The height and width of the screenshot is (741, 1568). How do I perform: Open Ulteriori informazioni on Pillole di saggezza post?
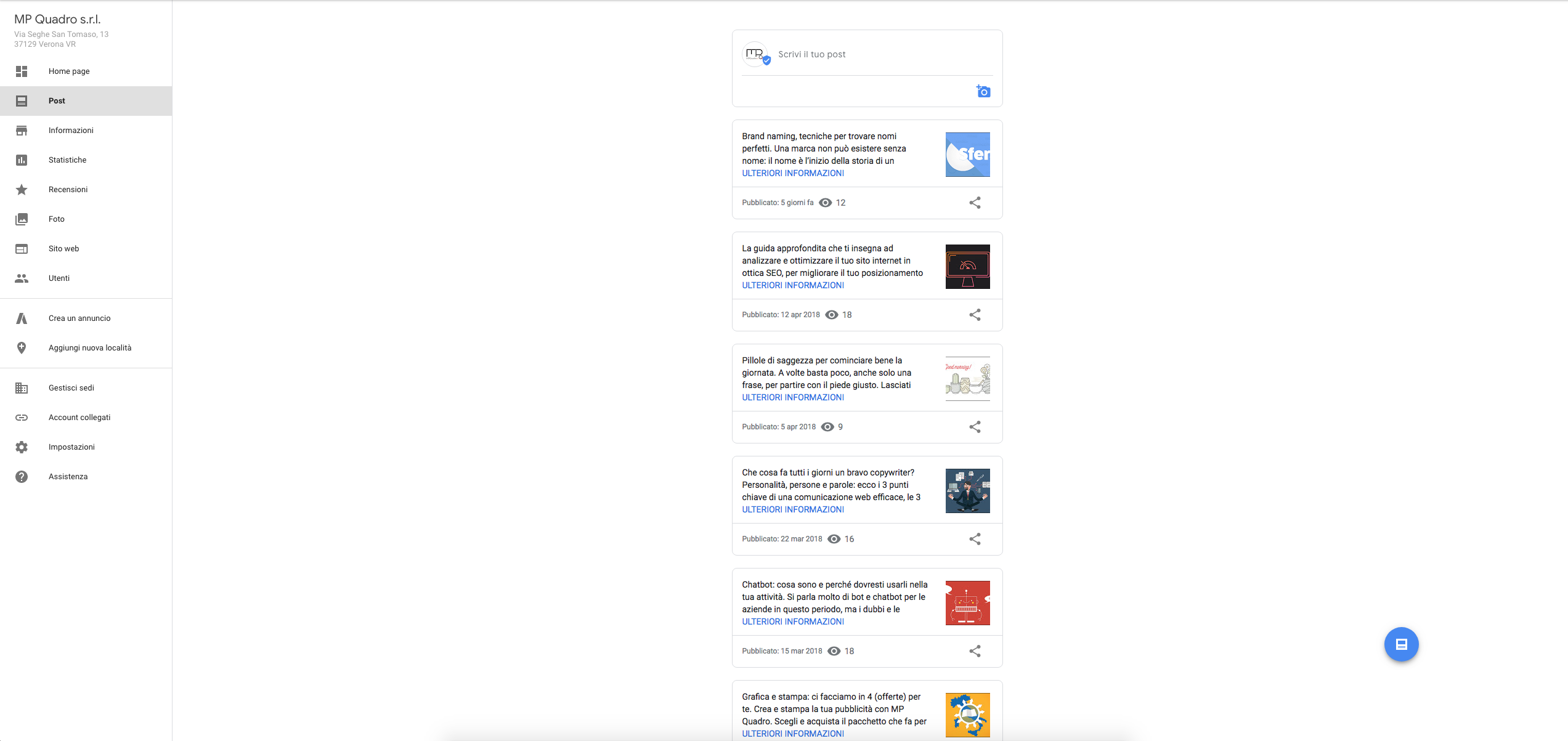click(793, 397)
